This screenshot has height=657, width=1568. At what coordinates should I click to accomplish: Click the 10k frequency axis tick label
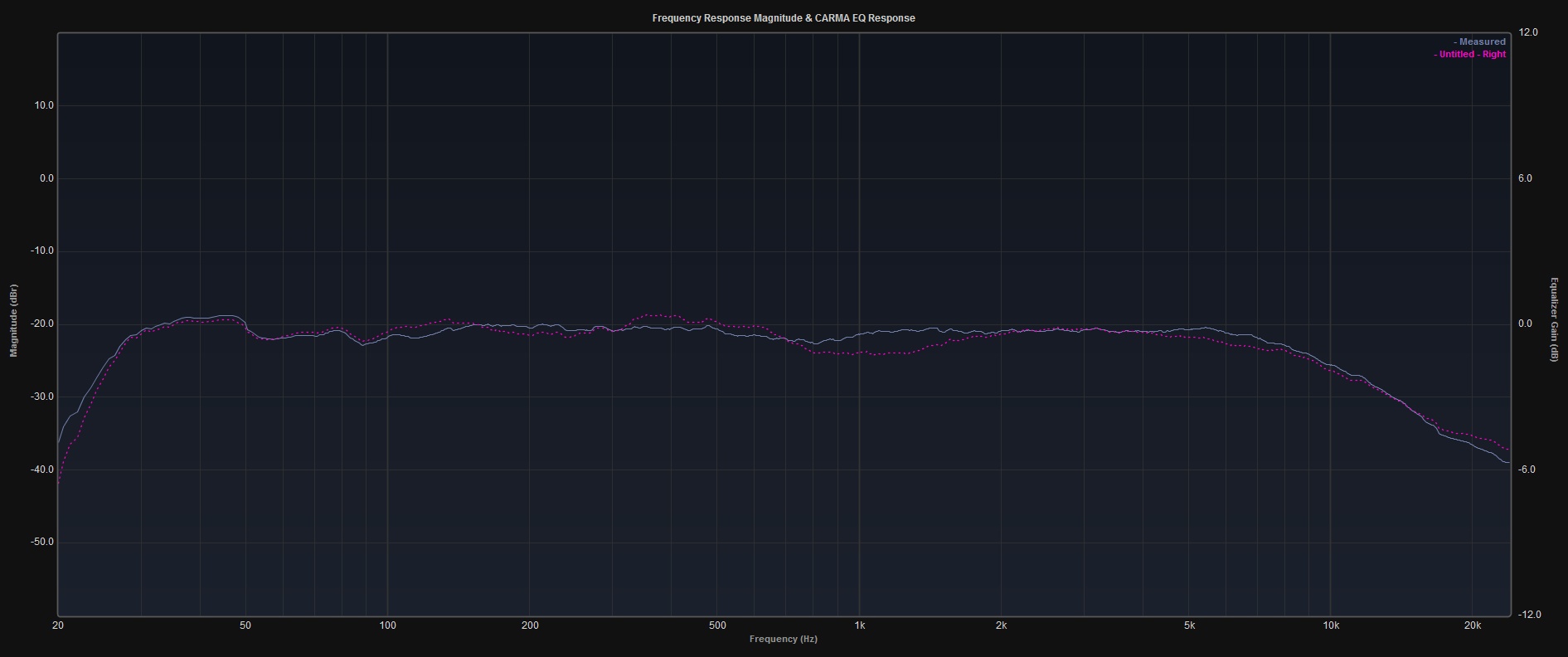click(x=1330, y=625)
